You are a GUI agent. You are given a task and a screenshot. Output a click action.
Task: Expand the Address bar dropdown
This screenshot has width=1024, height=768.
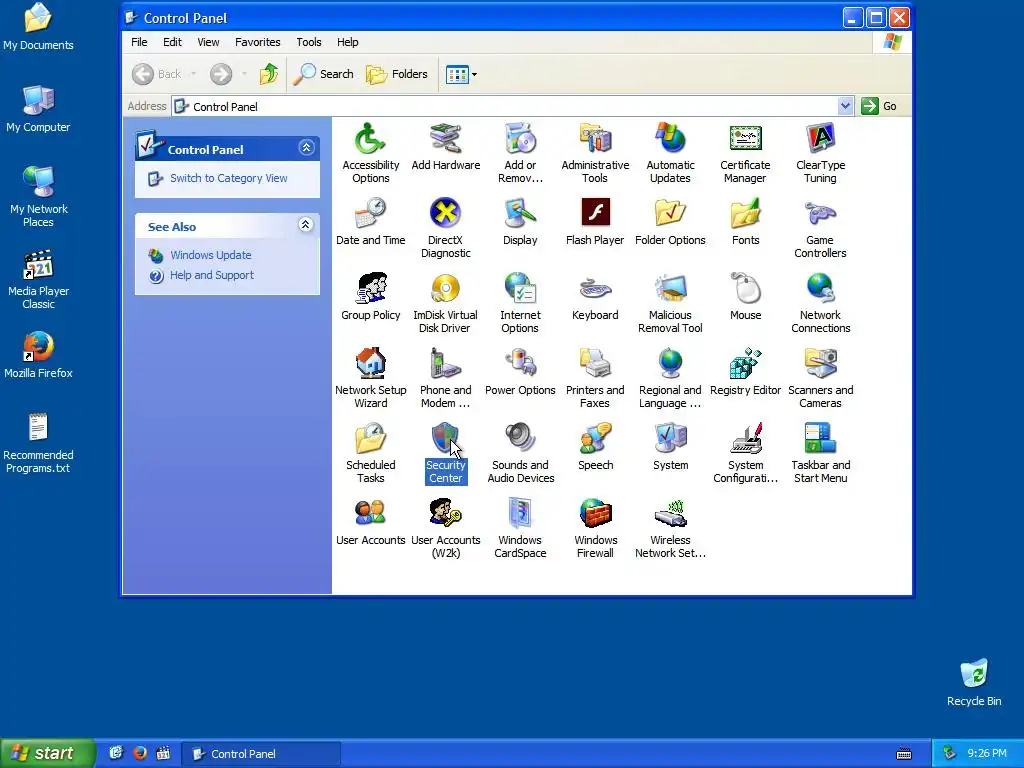coord(845,106)
